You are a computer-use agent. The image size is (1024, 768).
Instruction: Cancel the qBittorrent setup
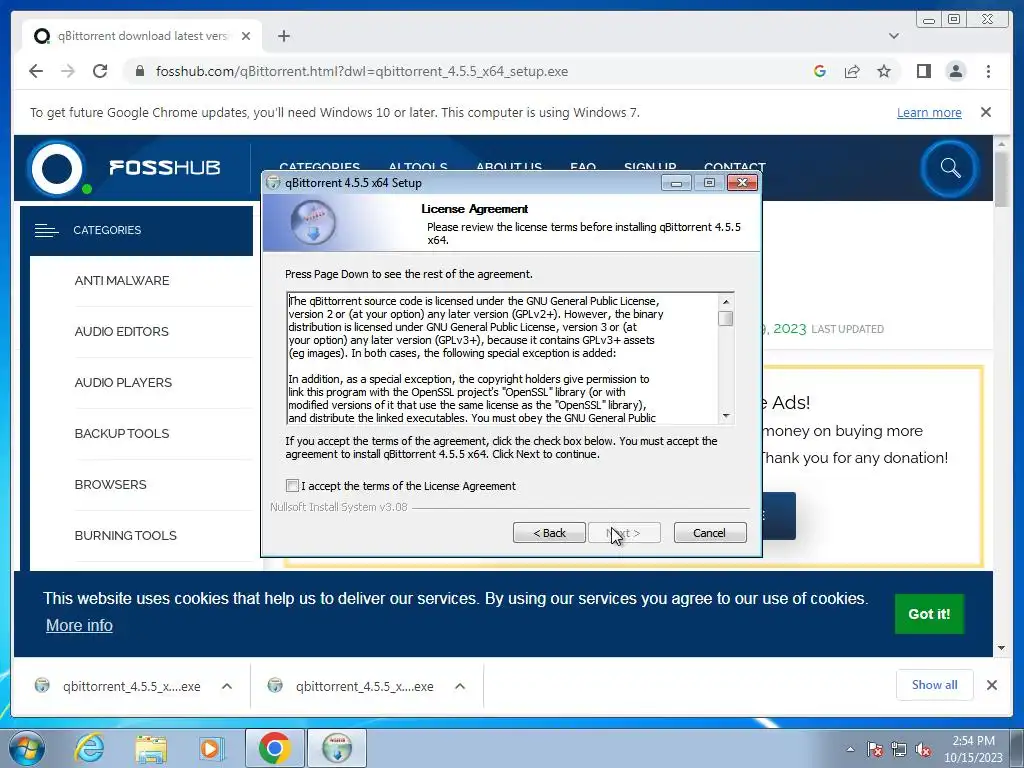710,533
